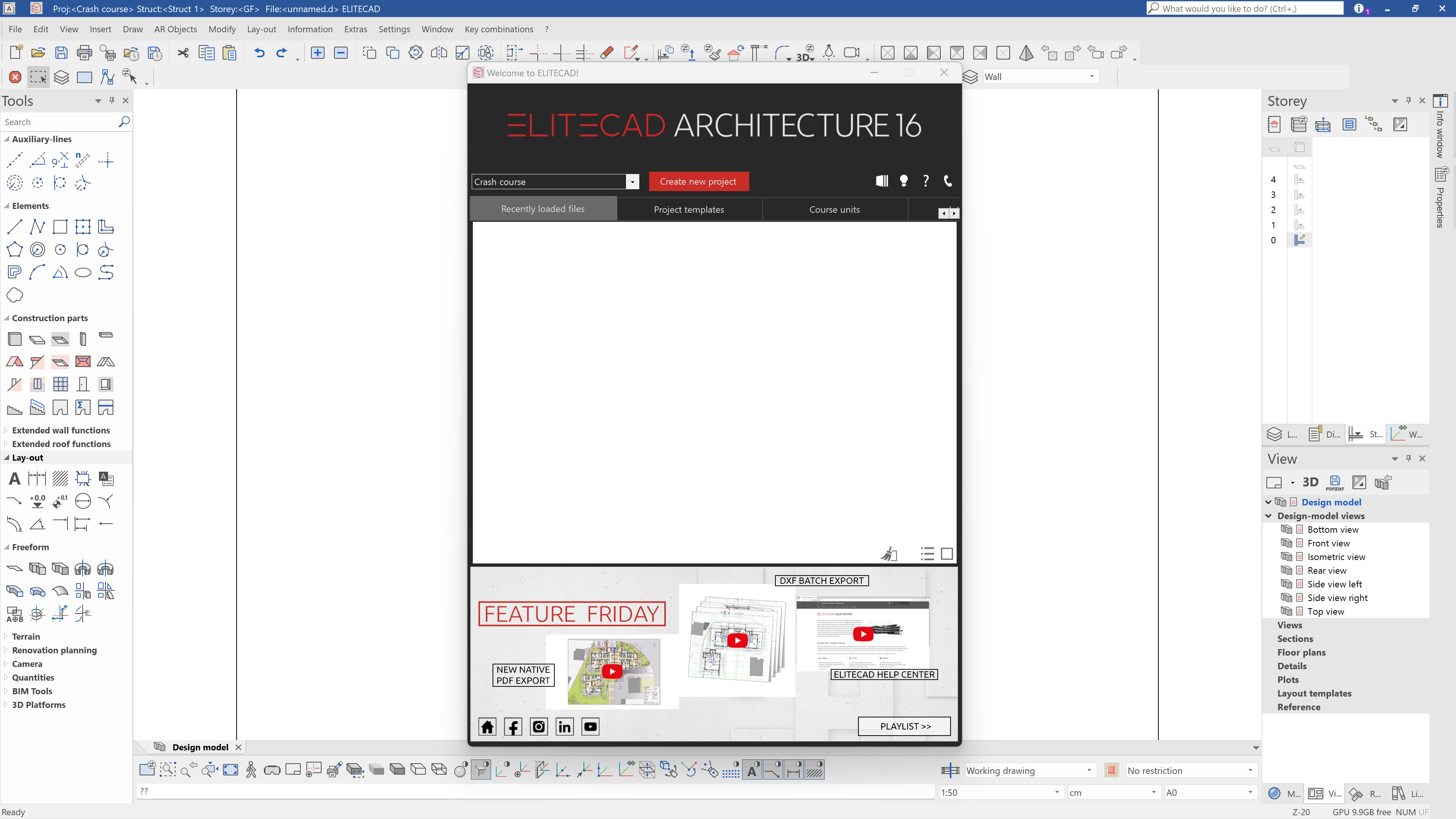Viewport: 1456px width, 819px height.
Task: Click the layers icon beside Wall dropdown
Action: pyautogui.click(x=971, y=77)
